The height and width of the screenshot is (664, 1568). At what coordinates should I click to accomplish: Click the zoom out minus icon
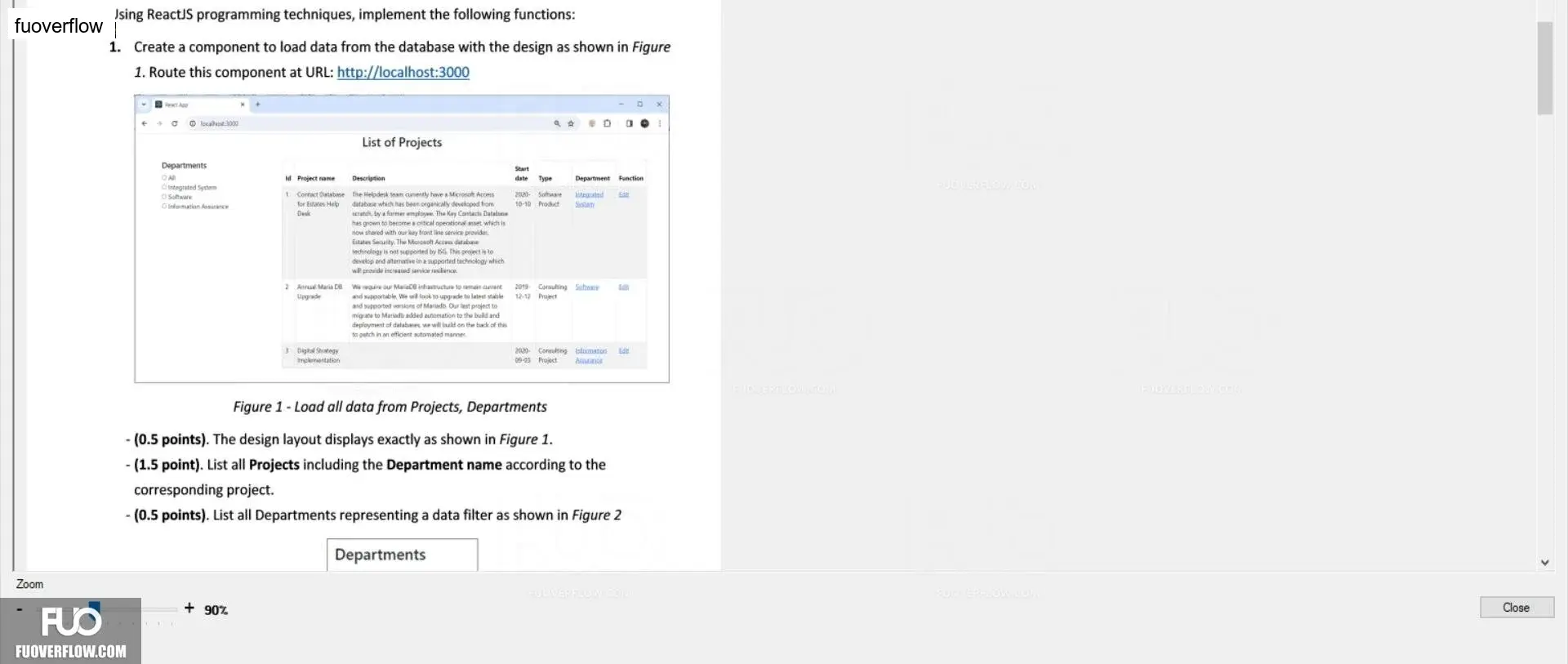pyautogui.click(x=20, y=609)
